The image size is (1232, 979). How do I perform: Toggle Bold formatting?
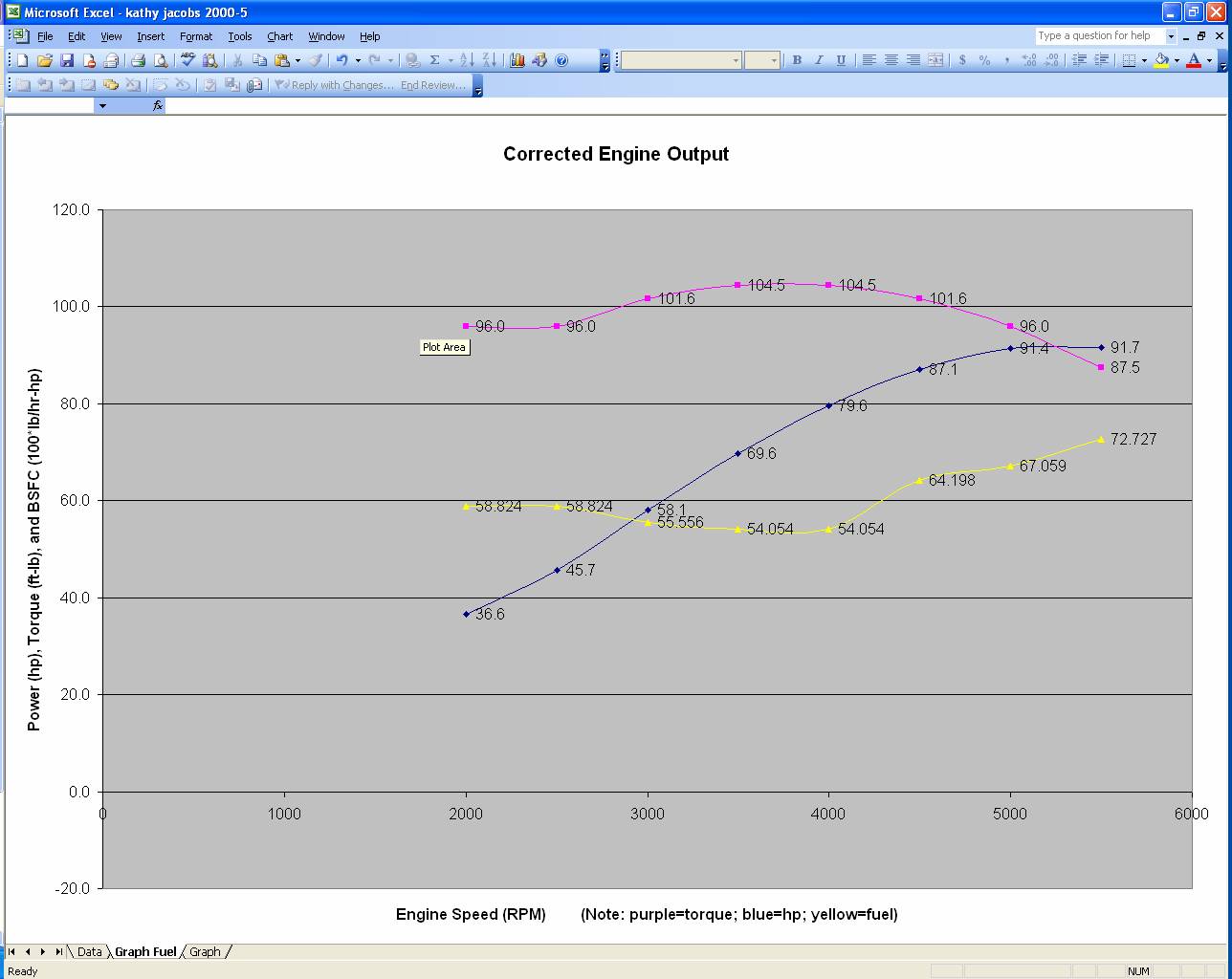point(797,60)
